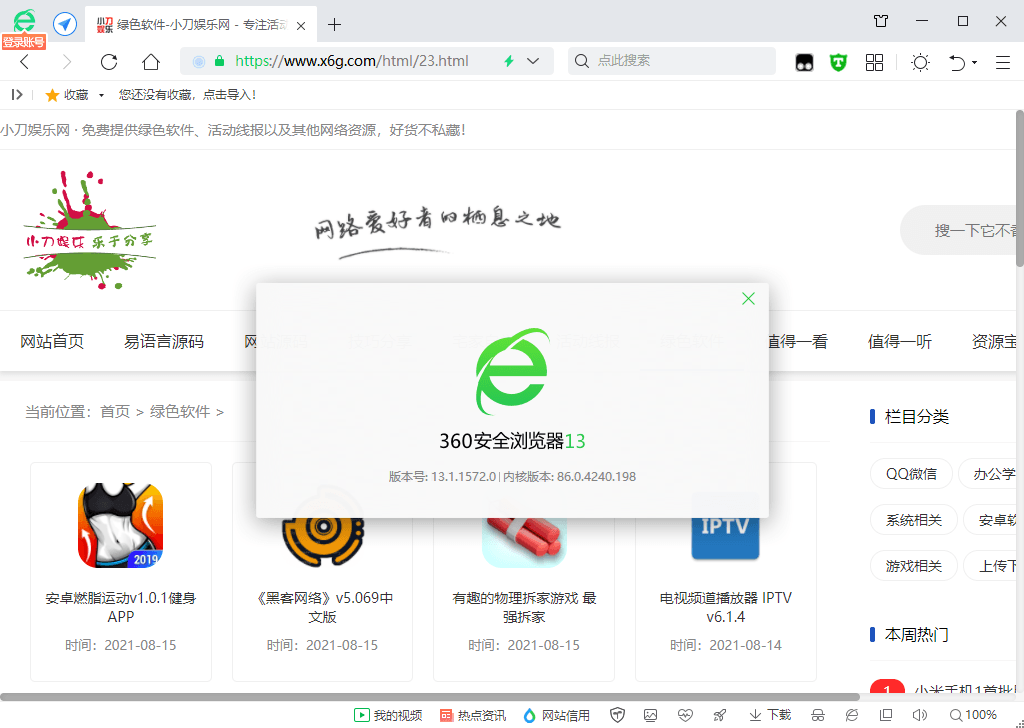This screenshot has width=1024, height=728.
Task: Click the 360 browser logo at top left
Action: tap(25, 21)
